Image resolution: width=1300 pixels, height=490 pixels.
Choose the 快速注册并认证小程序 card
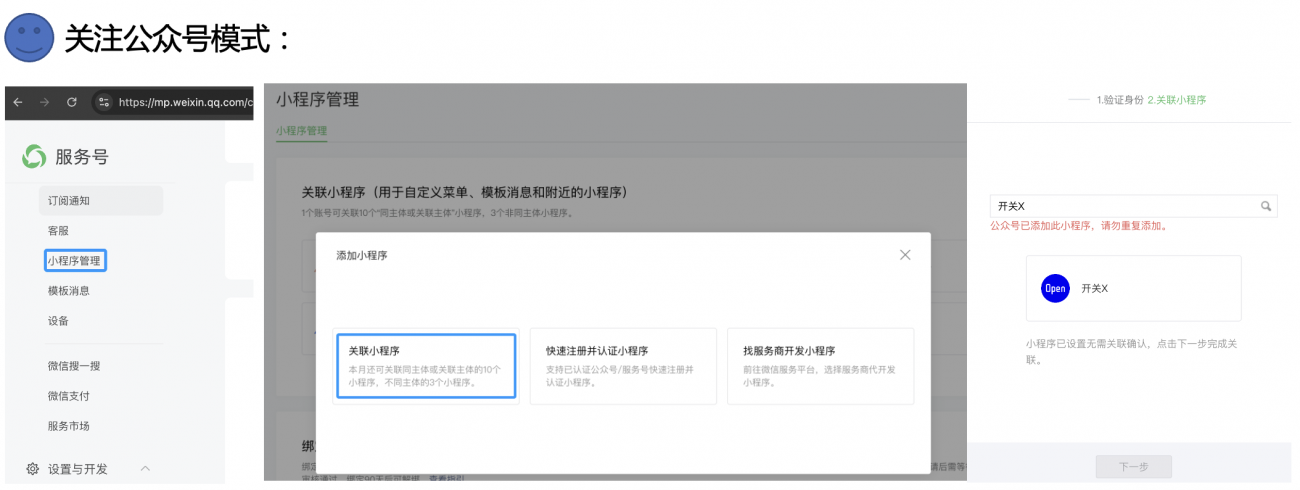tap(623, 366)
